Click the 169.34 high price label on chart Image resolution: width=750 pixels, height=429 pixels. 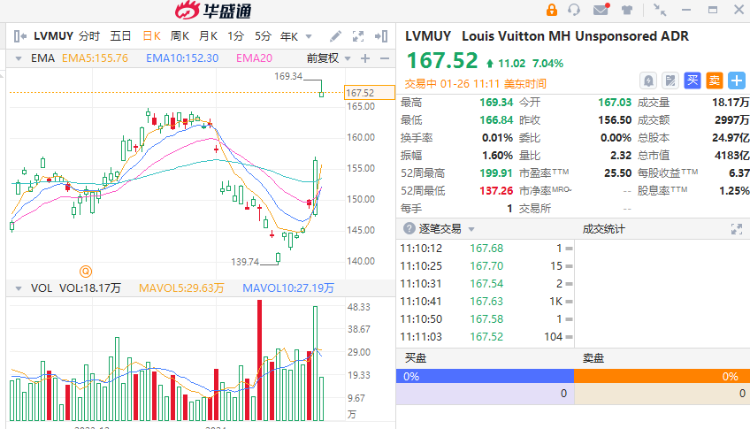click(288, 76)
